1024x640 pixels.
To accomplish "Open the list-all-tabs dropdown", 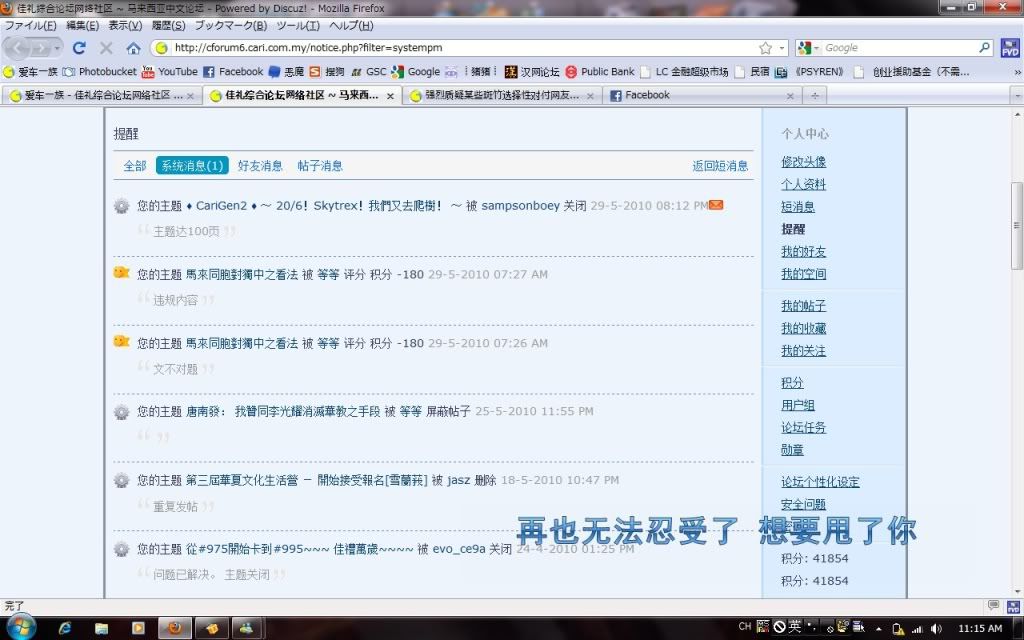I will pos(1017,95).
